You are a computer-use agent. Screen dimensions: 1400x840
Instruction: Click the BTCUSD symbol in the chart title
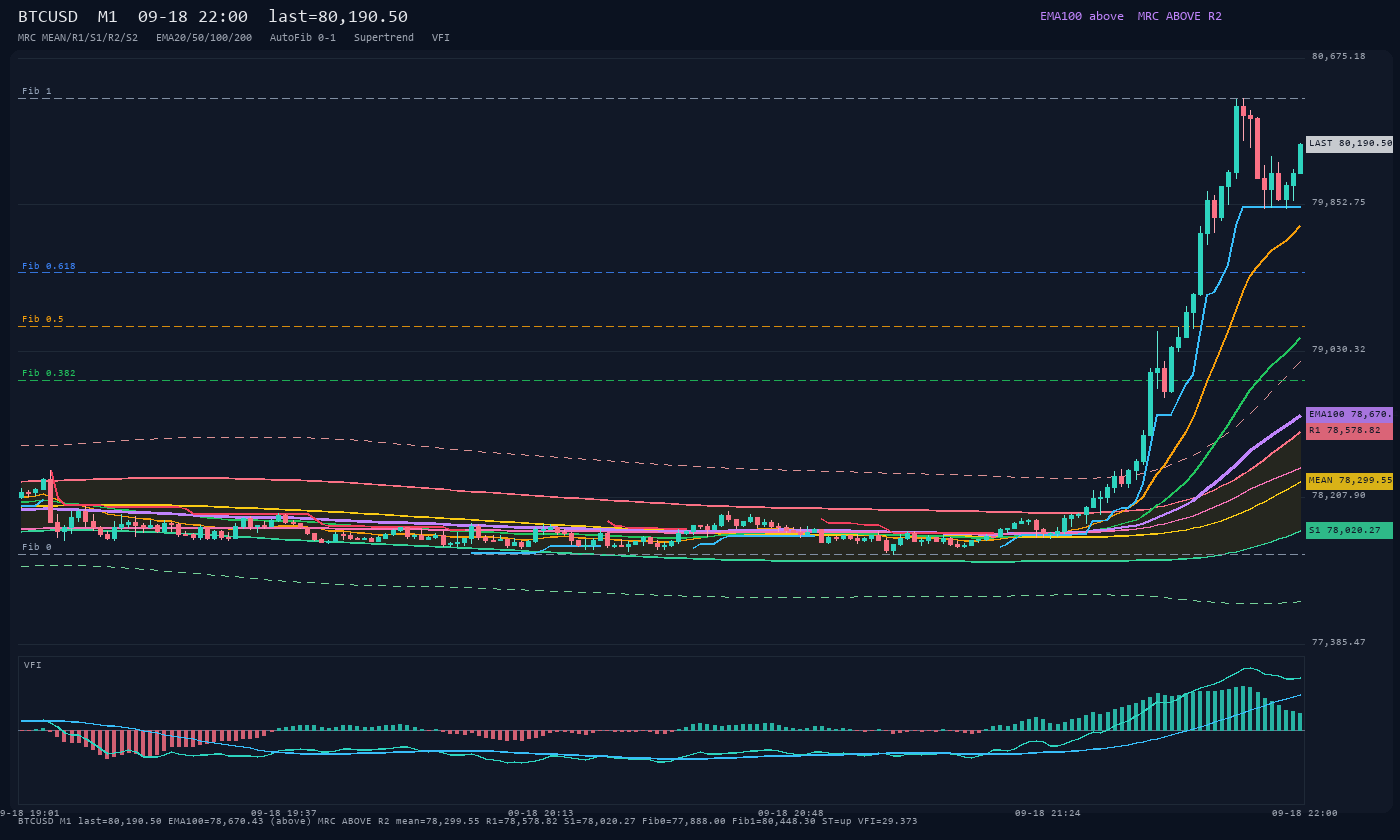48,17
